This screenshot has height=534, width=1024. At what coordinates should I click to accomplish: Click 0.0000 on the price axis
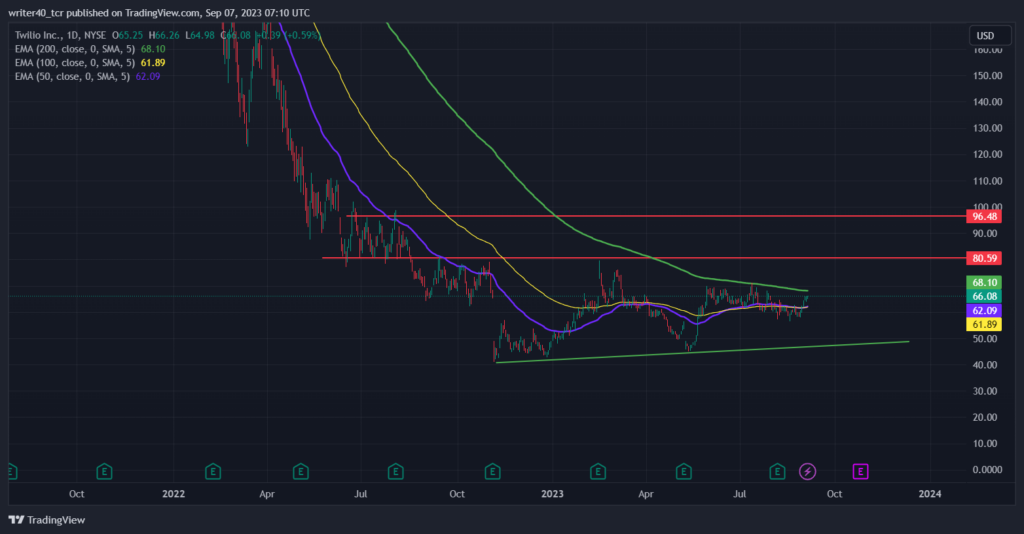point(987,469)
